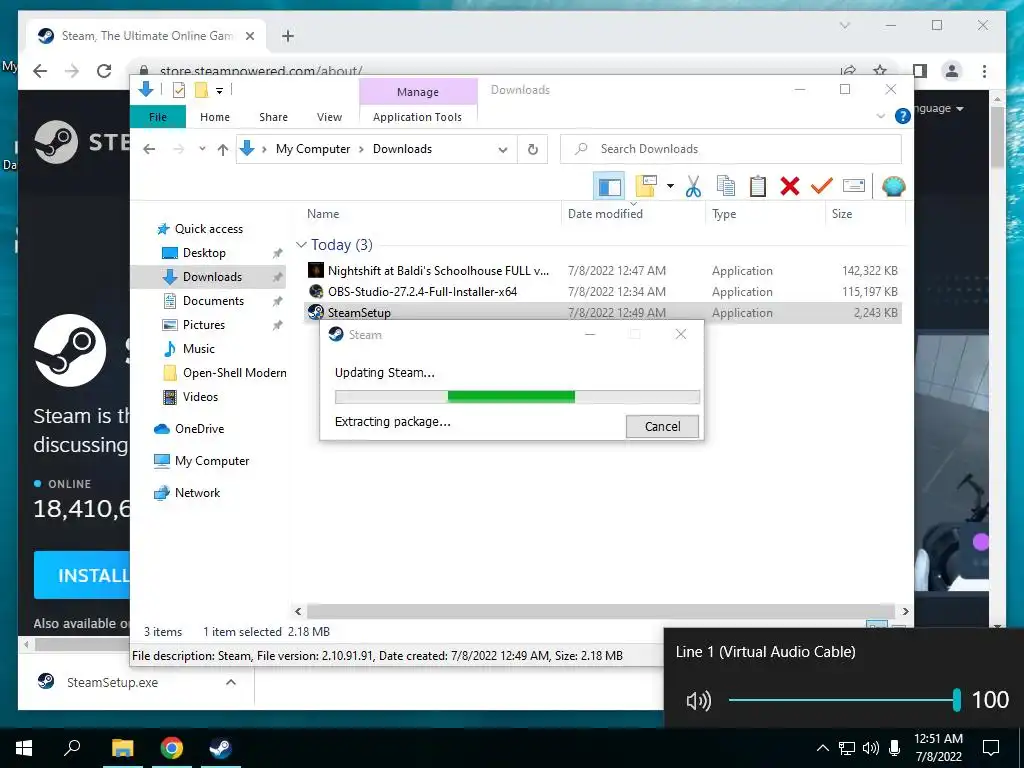Open Desktop in navigation pane
1024x768 pixels.
click(204, 253)
